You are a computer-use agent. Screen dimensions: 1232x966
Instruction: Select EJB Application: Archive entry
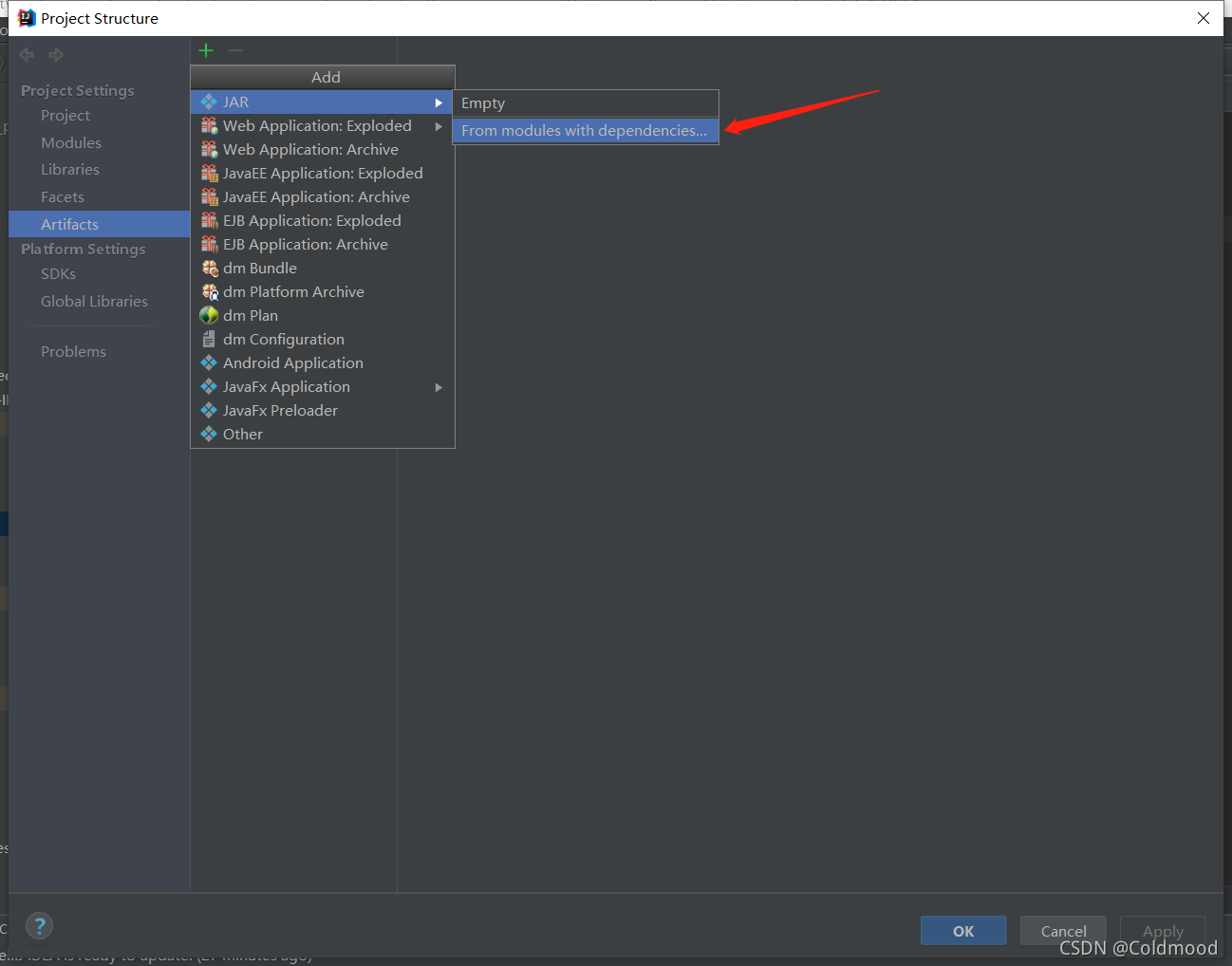323,244
